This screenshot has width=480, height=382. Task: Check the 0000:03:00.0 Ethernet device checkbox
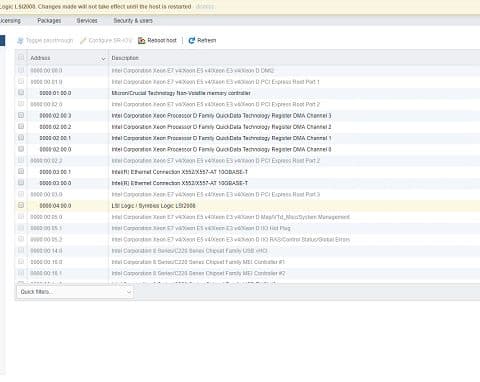[21, 183]
